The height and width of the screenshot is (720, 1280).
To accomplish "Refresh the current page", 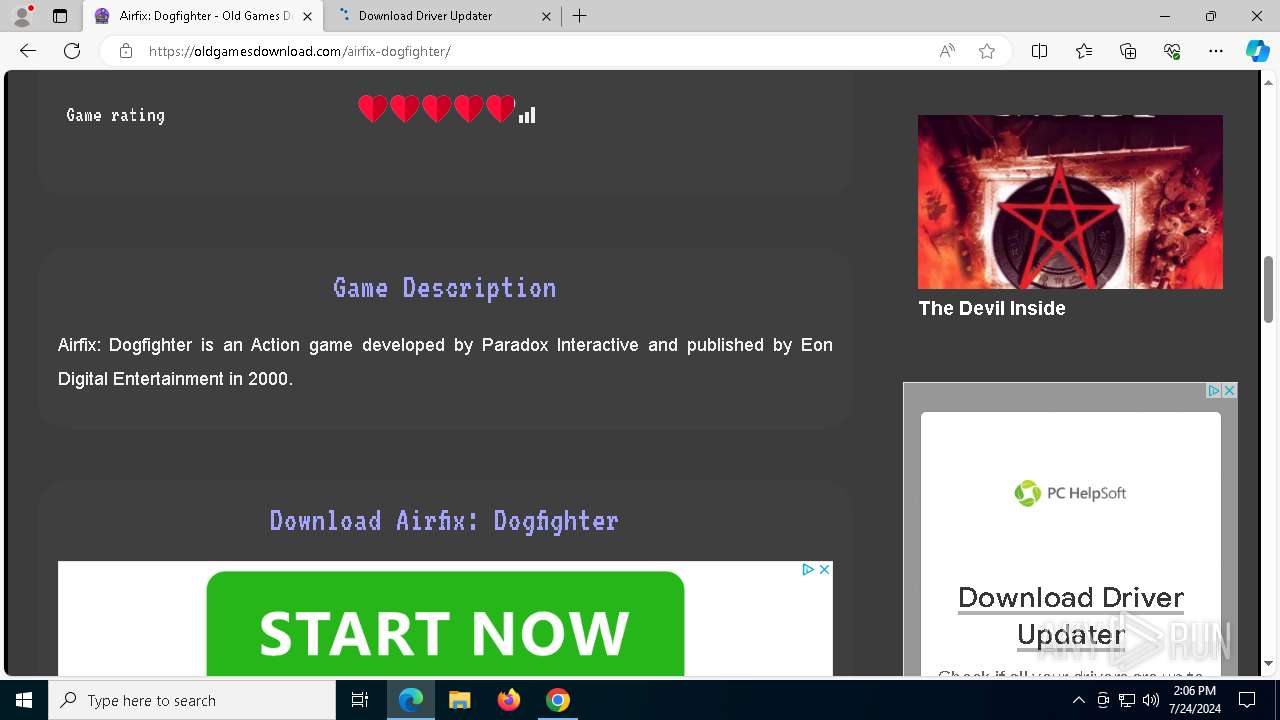I will point(72,51).
